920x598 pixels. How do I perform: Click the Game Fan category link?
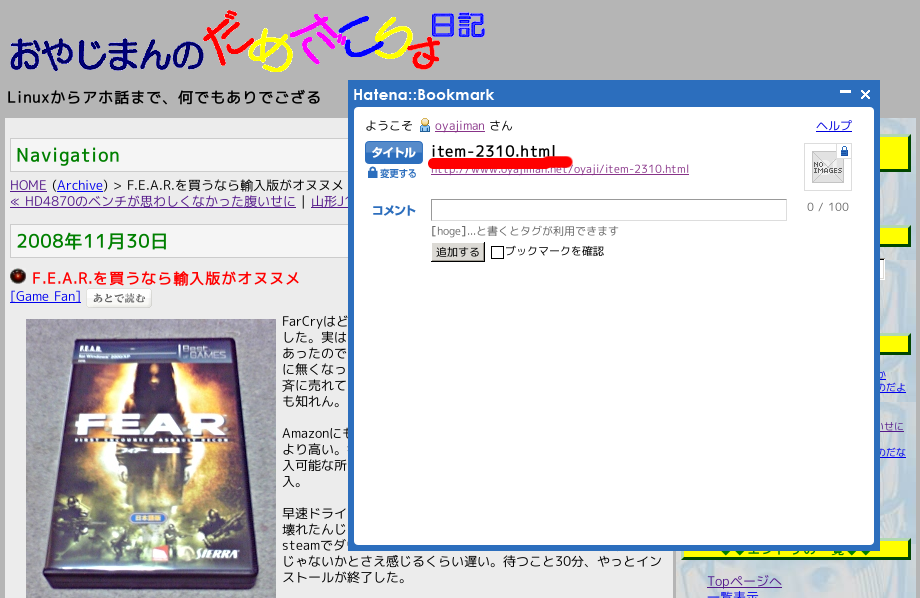[x=45, y=297]
